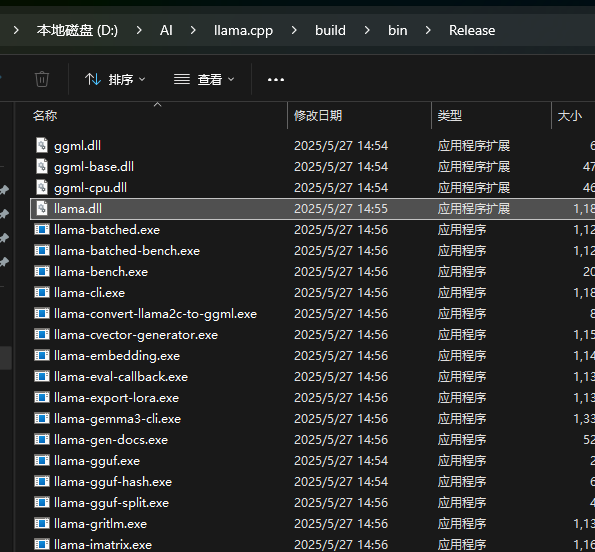Select llama-batched.exe application icon
This screenshot has width=595, height=552.
point(42,230)
